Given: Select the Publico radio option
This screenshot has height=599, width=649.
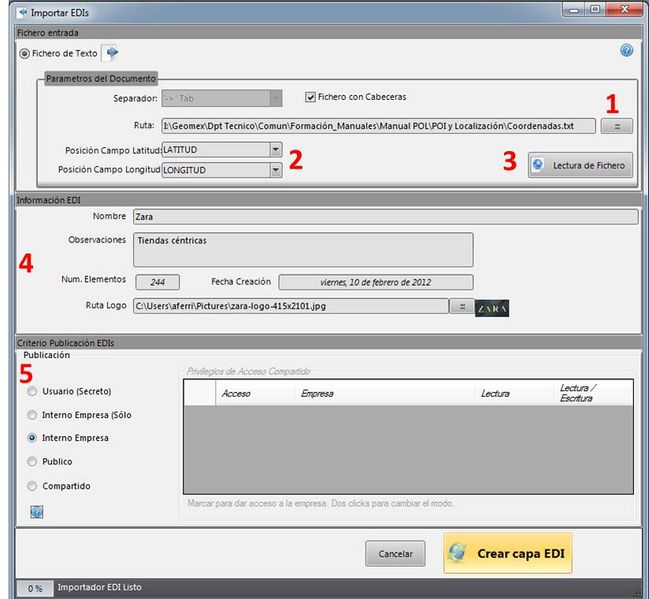Looking at the screenshot, I should pyautogui.click(x=33, y=462).
